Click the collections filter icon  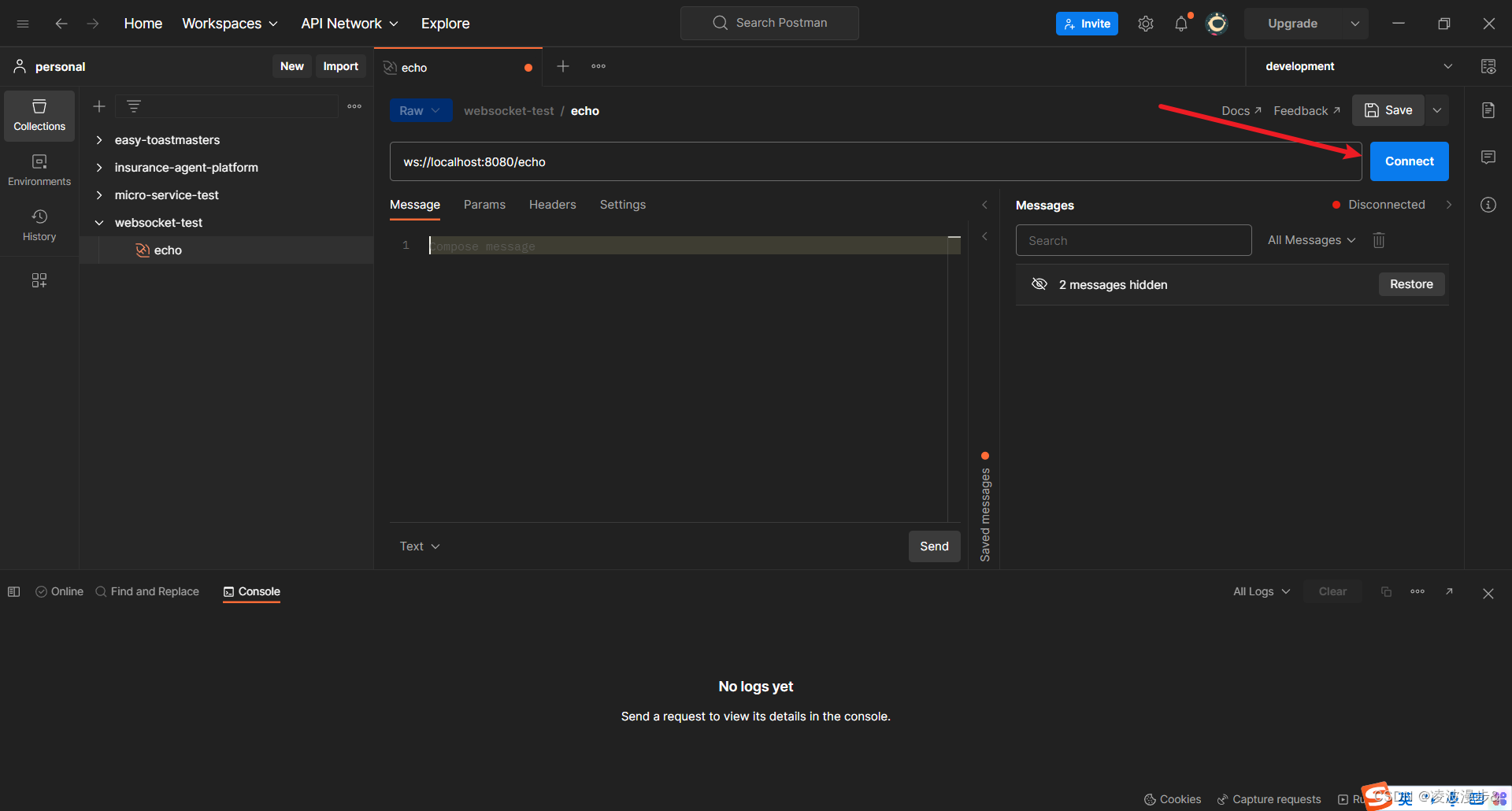[x=134, y=106]
